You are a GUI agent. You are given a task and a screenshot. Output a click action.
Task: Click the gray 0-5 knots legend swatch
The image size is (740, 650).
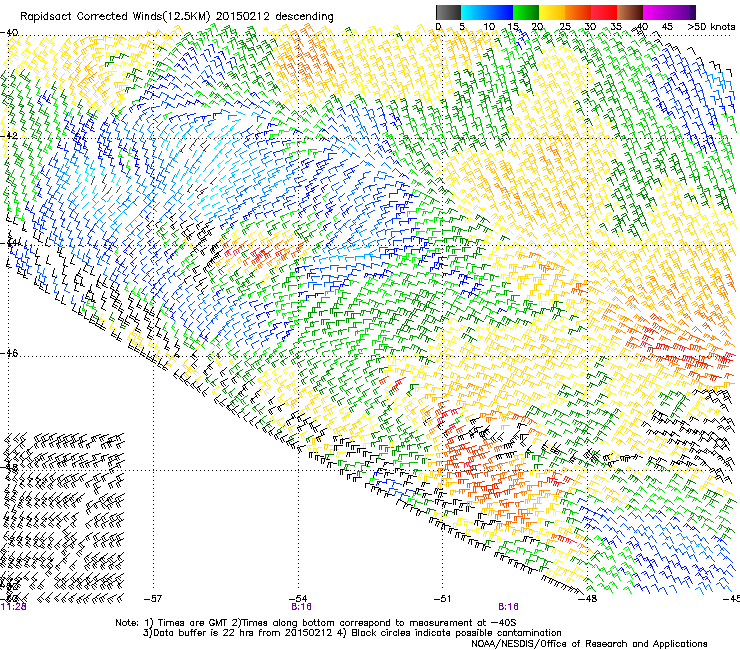(448, 12)
